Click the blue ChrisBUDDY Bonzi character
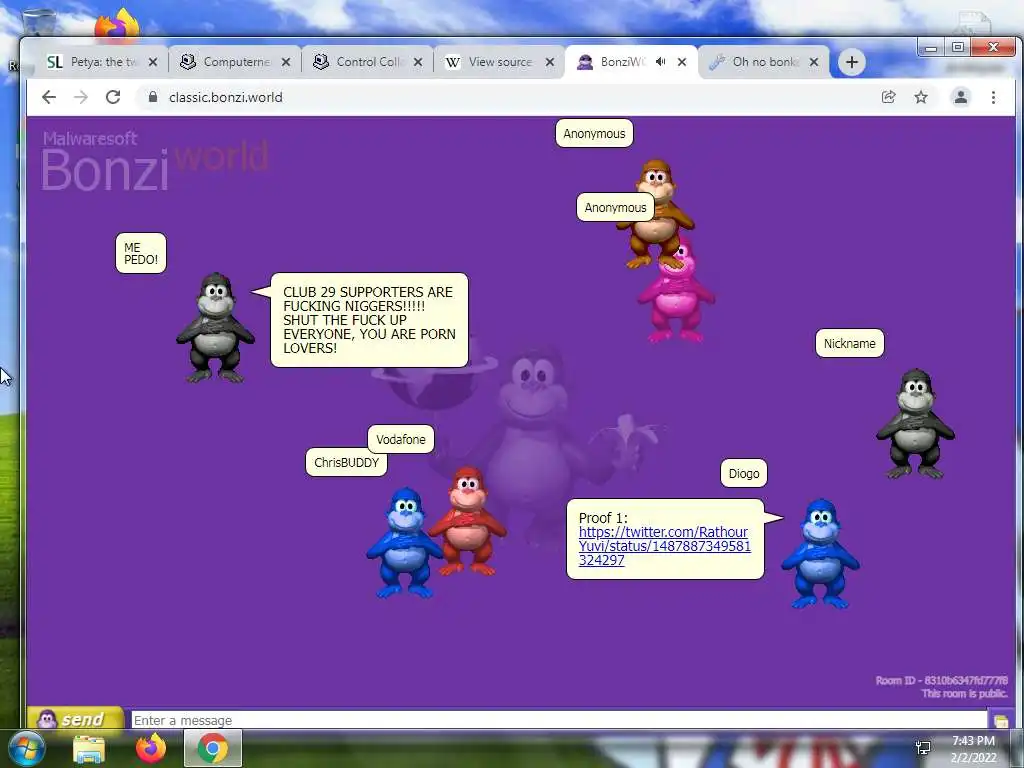The height and width of the screenshot is (768, 1024). coord(404,543)
